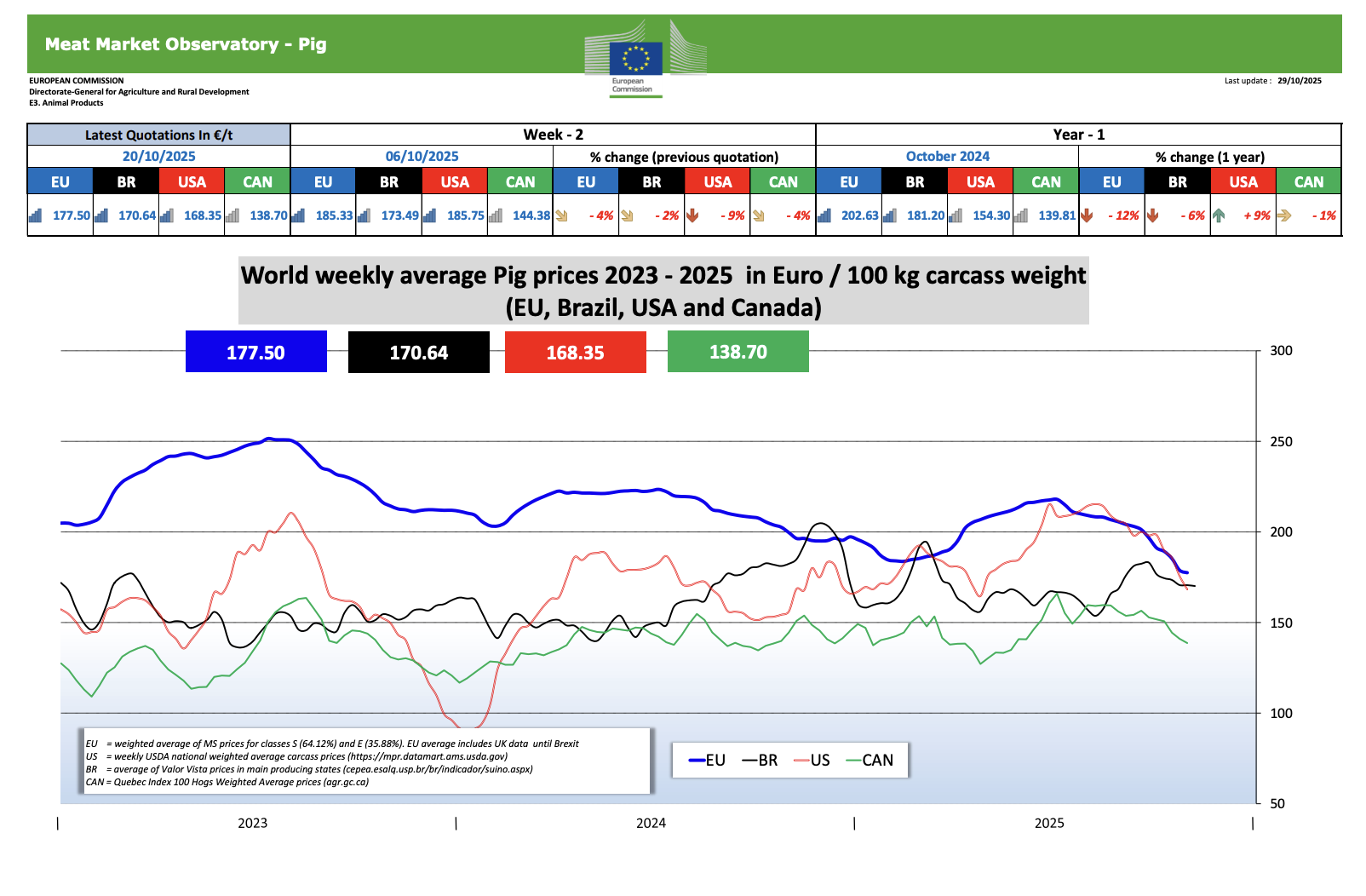This screenshot has height=896, width=1366.
Task: Click the blue 177.50 EU price box
Action: (x=255, y=352)
